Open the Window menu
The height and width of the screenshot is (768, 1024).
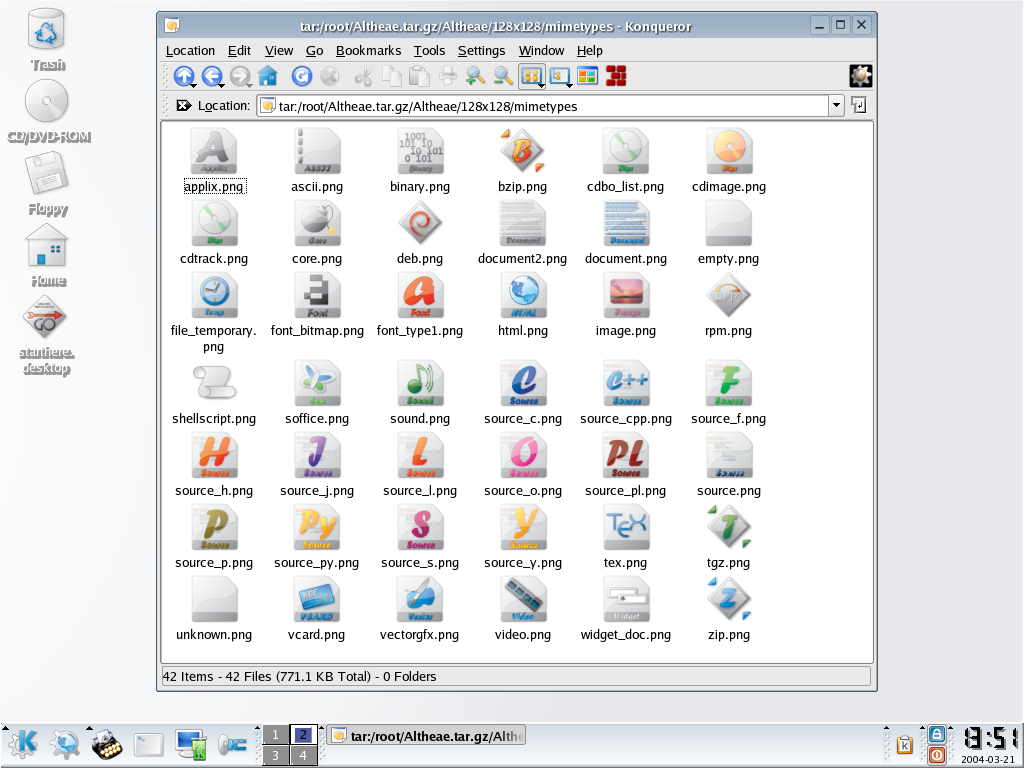(541, 51)
